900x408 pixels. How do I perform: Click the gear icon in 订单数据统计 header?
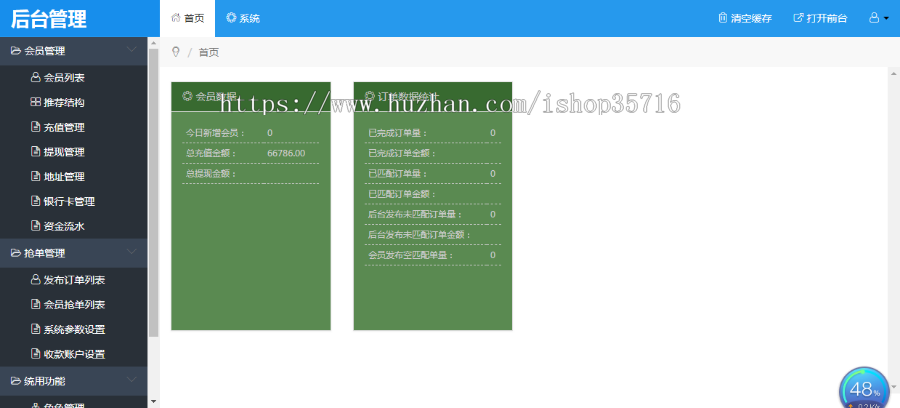[x=370, y=96]
